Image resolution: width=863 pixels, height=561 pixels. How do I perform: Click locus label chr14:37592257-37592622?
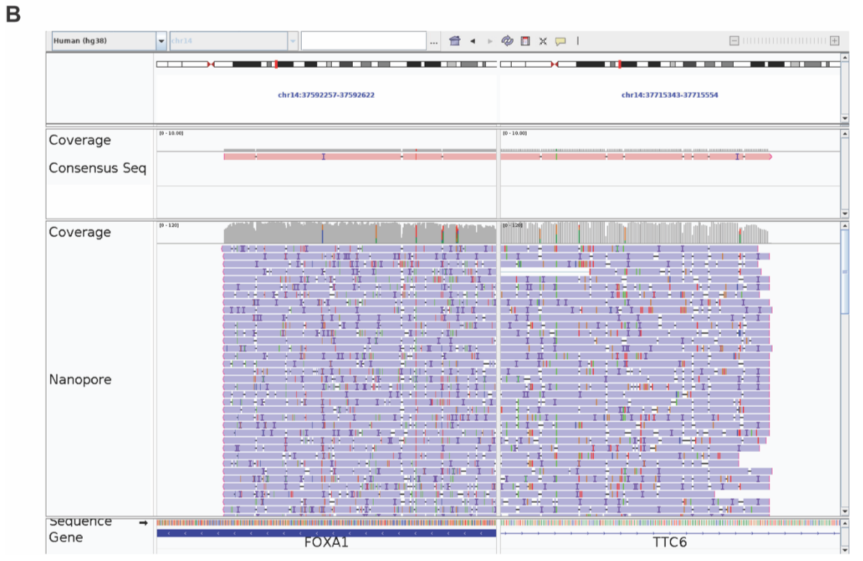coord(326,95)
